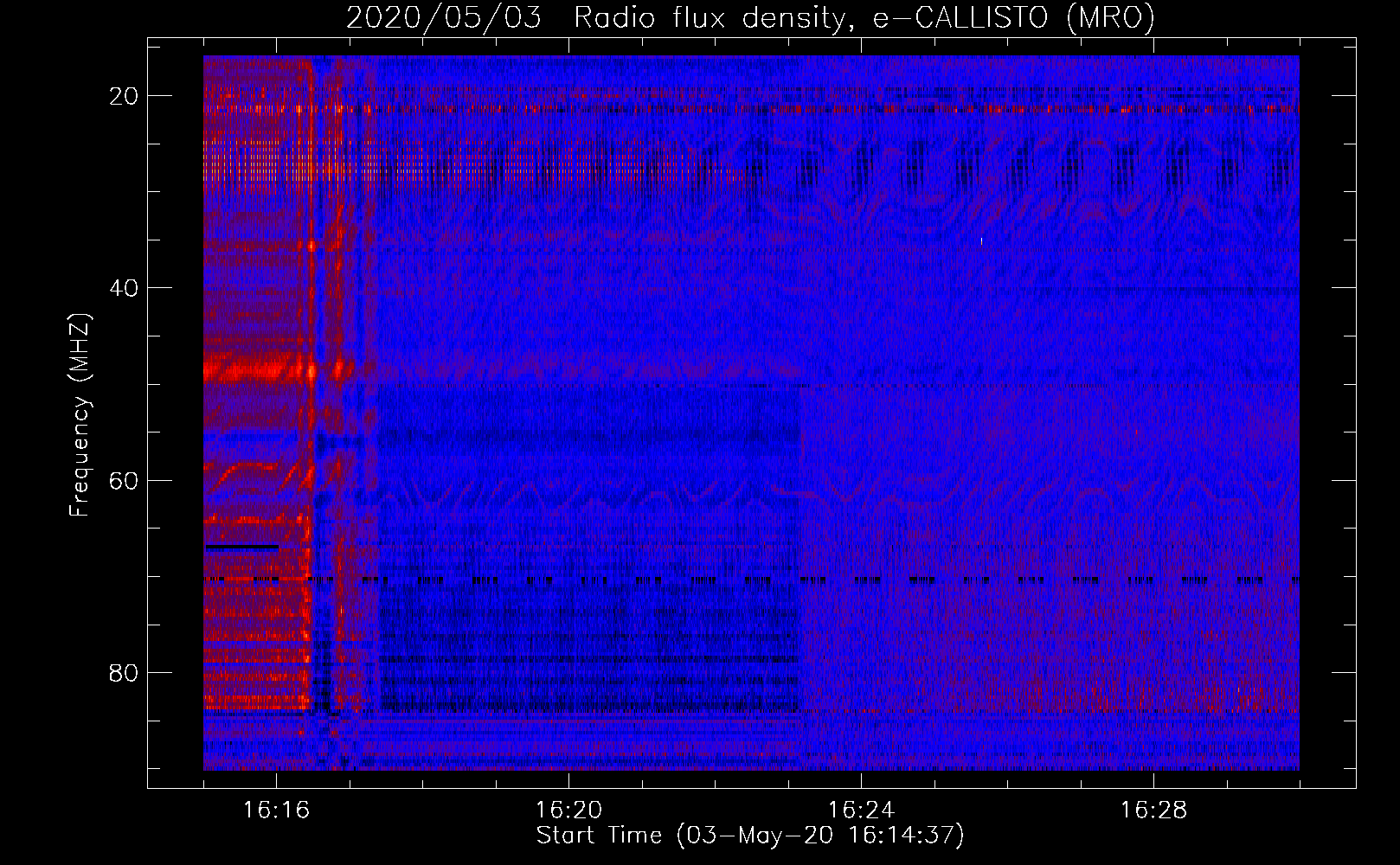Click the 16:20 time tick label
Image resolution: width=1400 pixels, height=865 pixels.
point(568,811)
